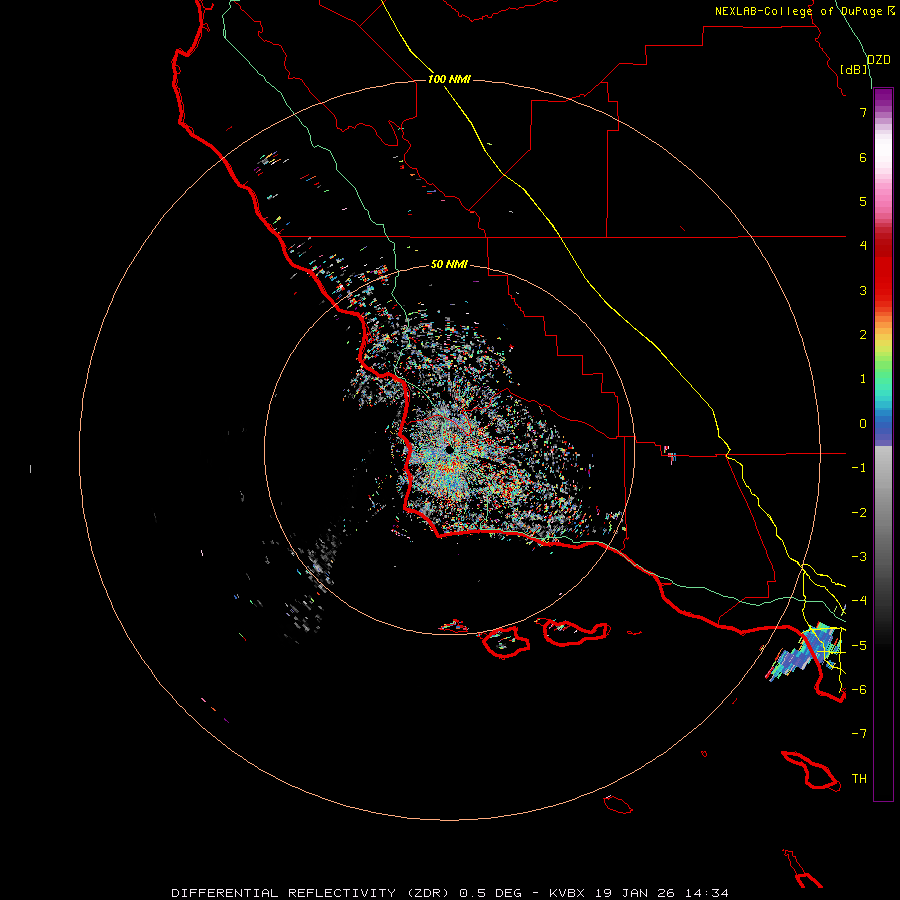
Task: Click the -4 dB value on the color scale
Action: [859, 601]
